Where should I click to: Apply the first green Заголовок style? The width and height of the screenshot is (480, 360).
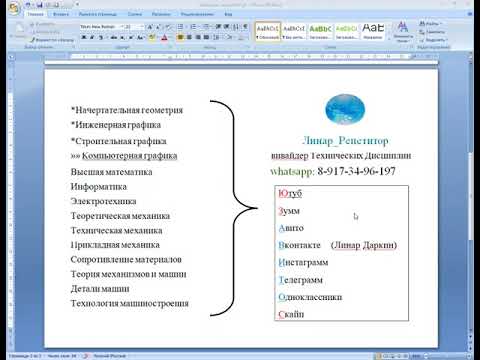320,31
